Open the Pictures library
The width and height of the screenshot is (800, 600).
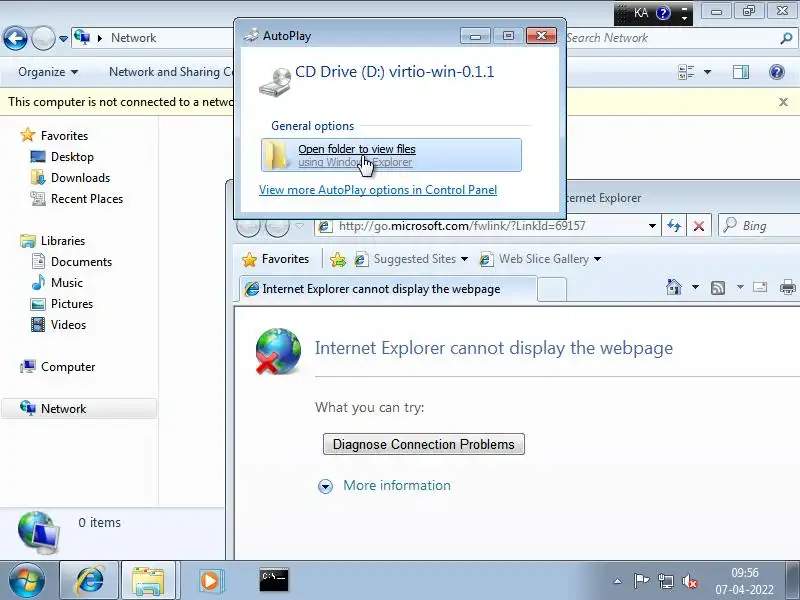62,304
